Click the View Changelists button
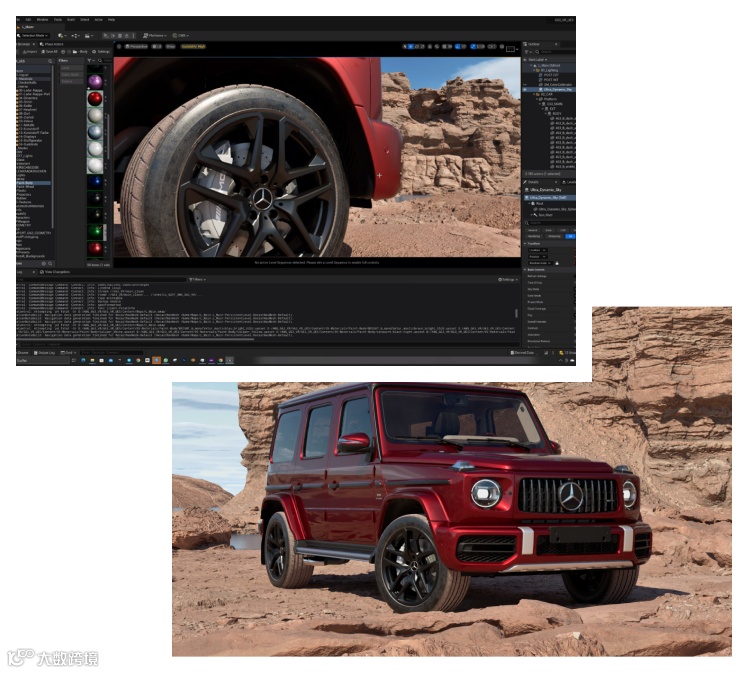 point(55,272)
